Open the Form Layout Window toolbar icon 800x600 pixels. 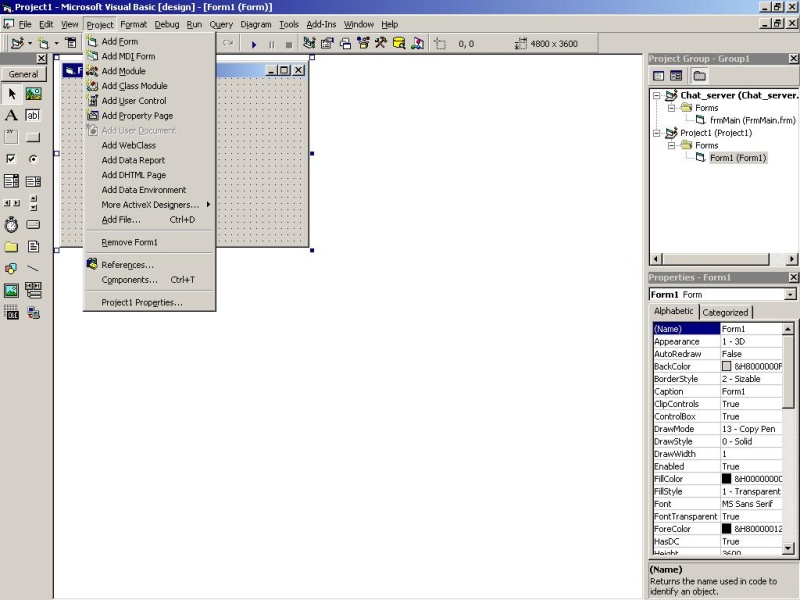[345, 43]
